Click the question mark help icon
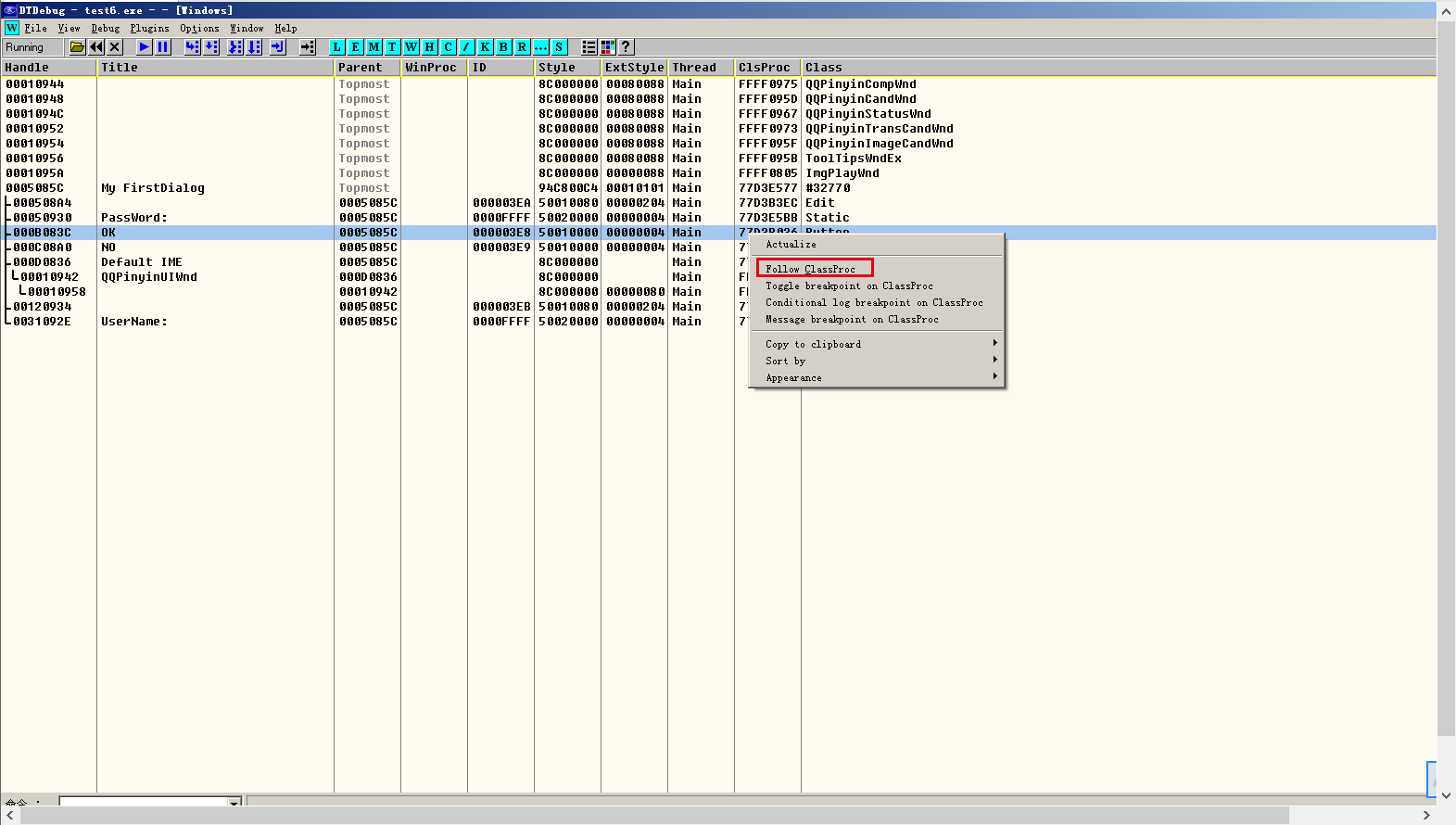Image resolution: width=1456 pixels, height=825 pixels. [x=627, y=47]
